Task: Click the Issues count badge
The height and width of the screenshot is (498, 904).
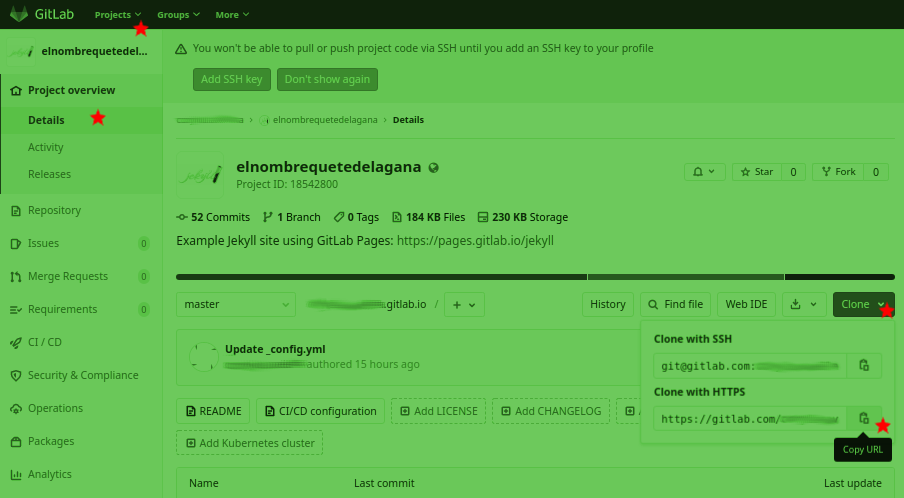Action: (144, 244)
